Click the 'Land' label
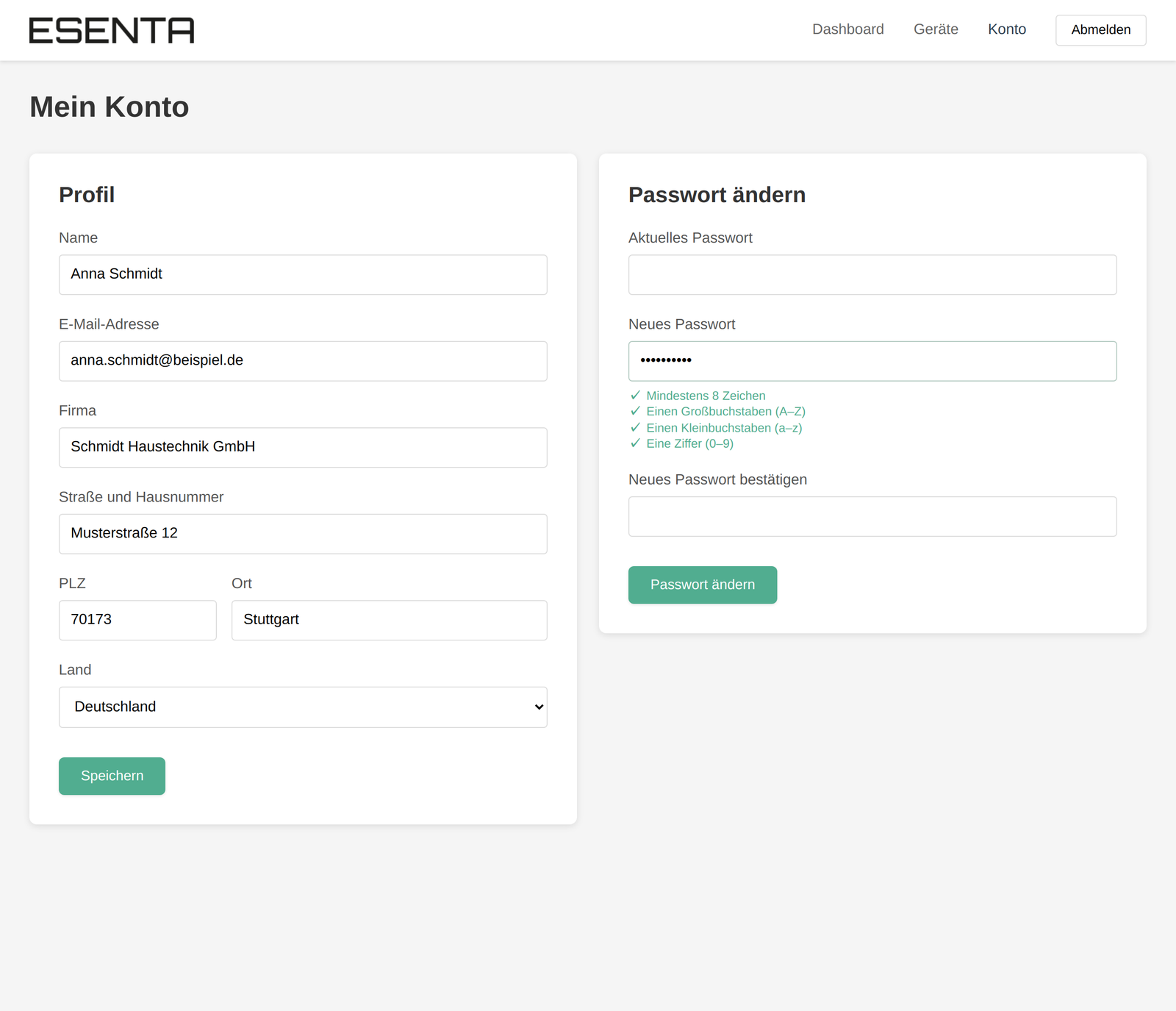This screenshot has height=1011, width=1176. click(75, 670)
